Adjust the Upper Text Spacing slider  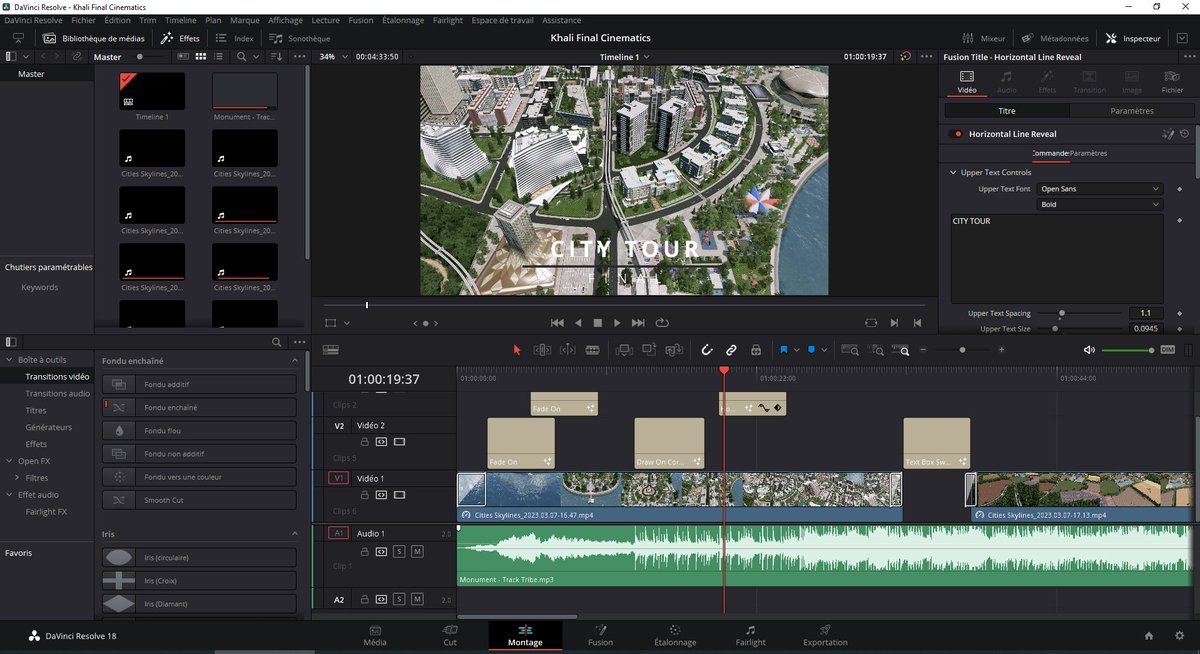tap(1078, 313)
